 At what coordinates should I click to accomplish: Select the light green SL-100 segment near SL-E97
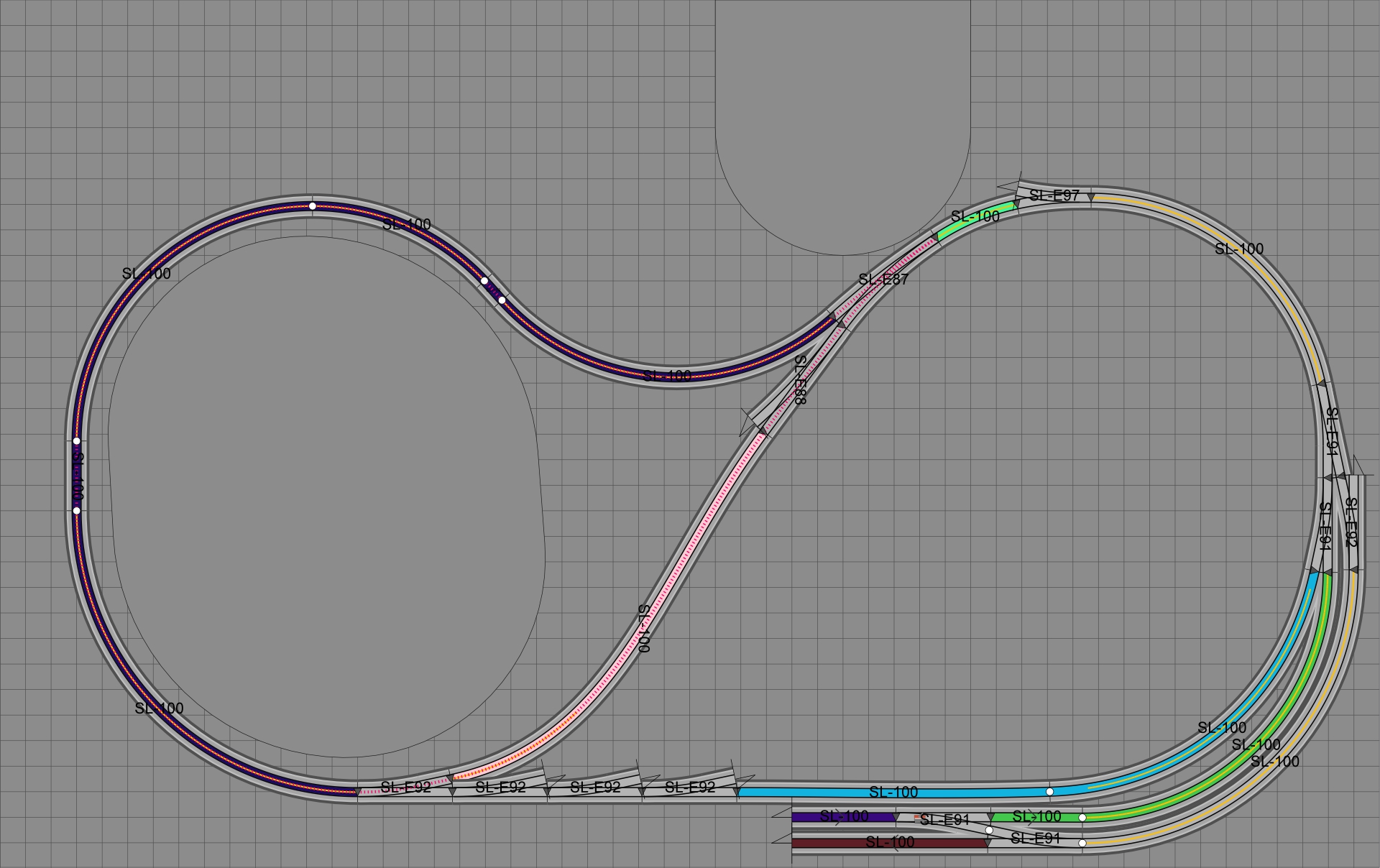click(975, 219)
